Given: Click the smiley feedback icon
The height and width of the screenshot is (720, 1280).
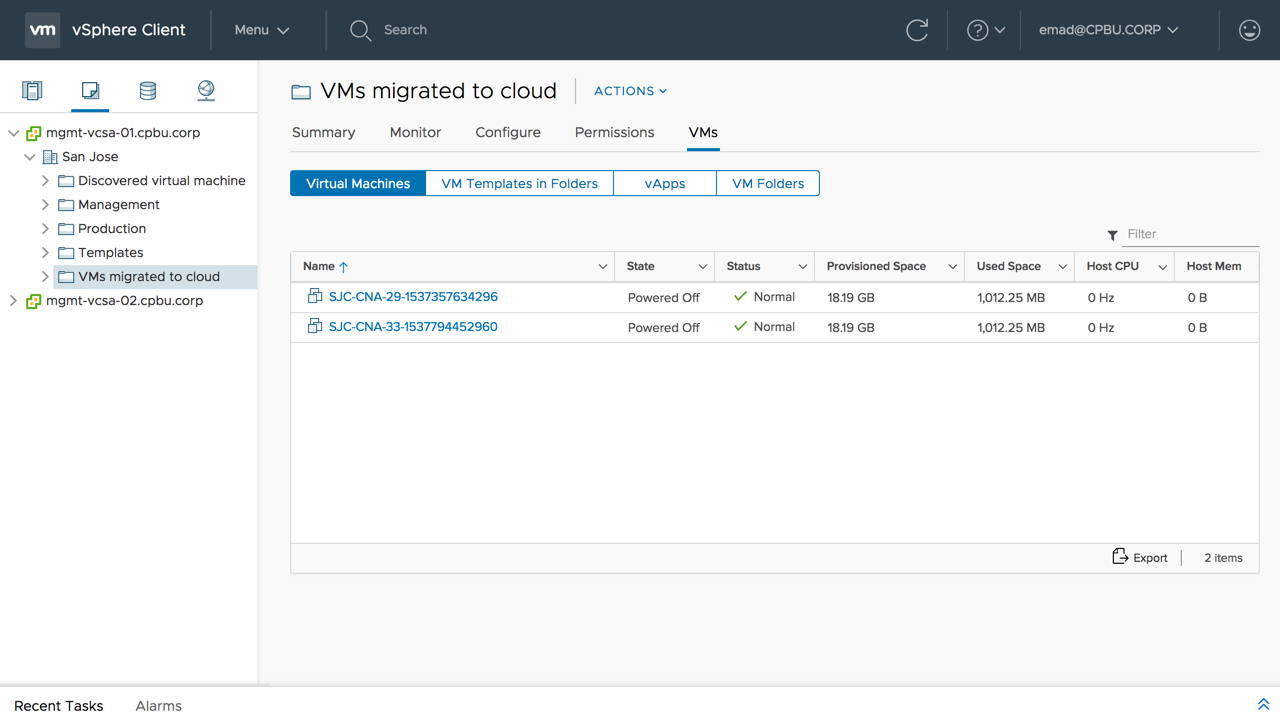Looking at the screenshot, I should (x=1249, y=30).
